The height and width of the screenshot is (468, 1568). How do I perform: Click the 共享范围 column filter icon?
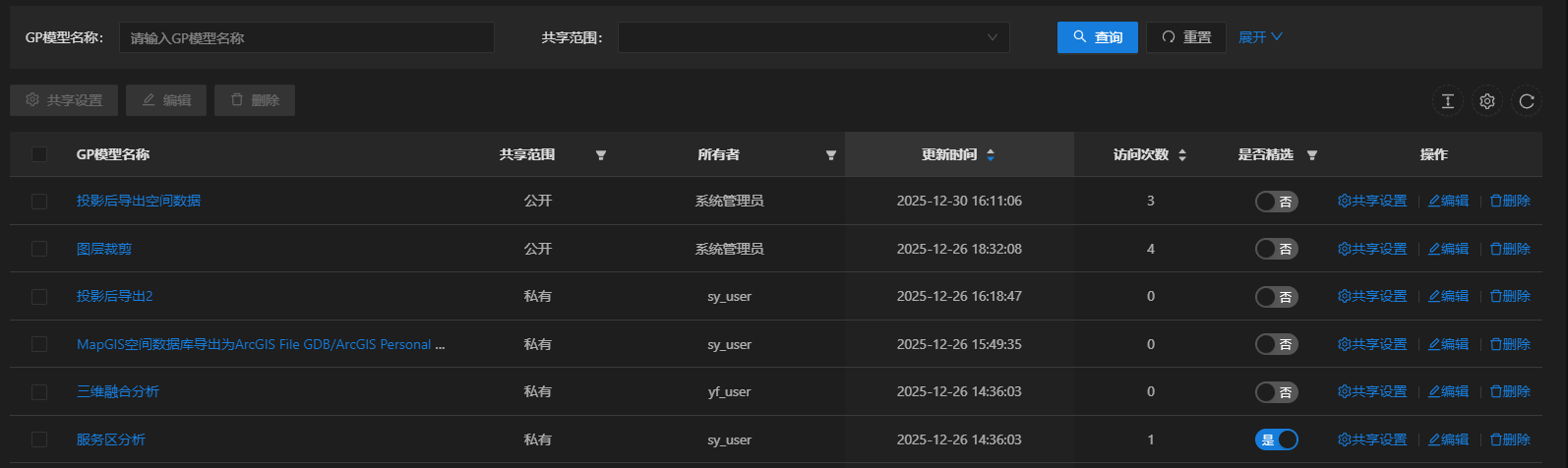point(601,155)
